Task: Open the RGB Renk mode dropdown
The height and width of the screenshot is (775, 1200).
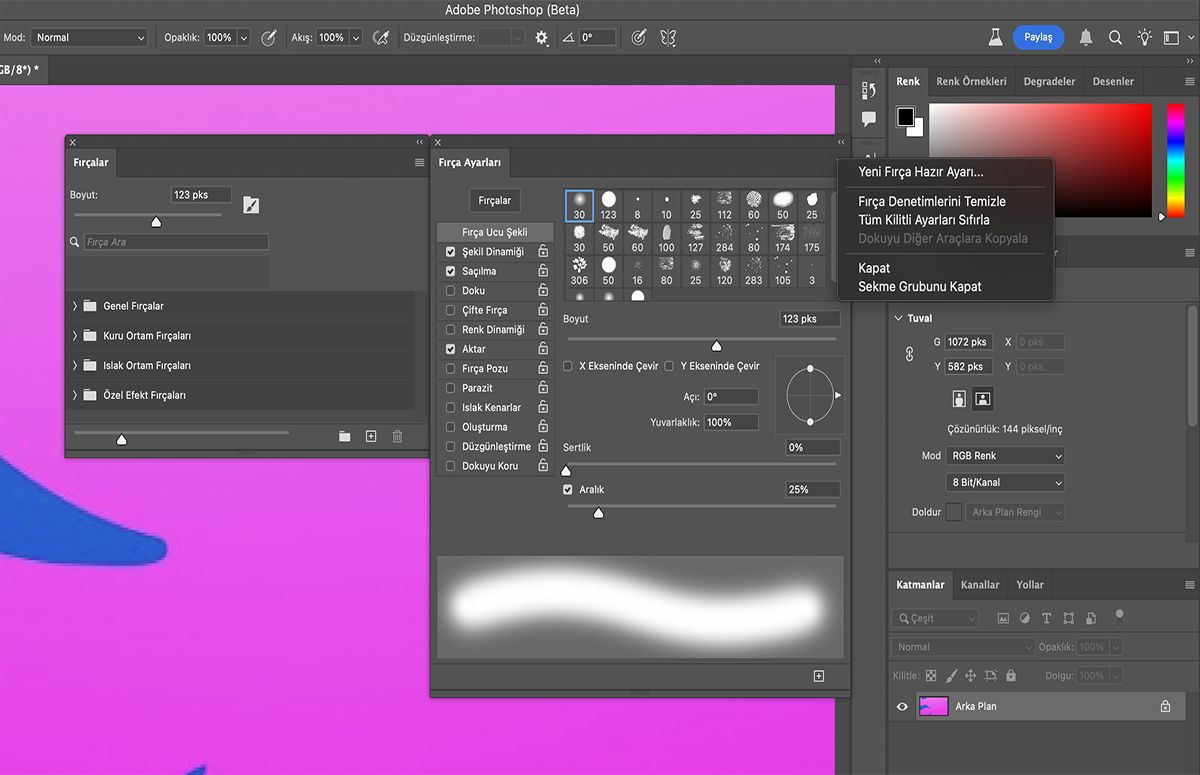Action: point(1005,456)
